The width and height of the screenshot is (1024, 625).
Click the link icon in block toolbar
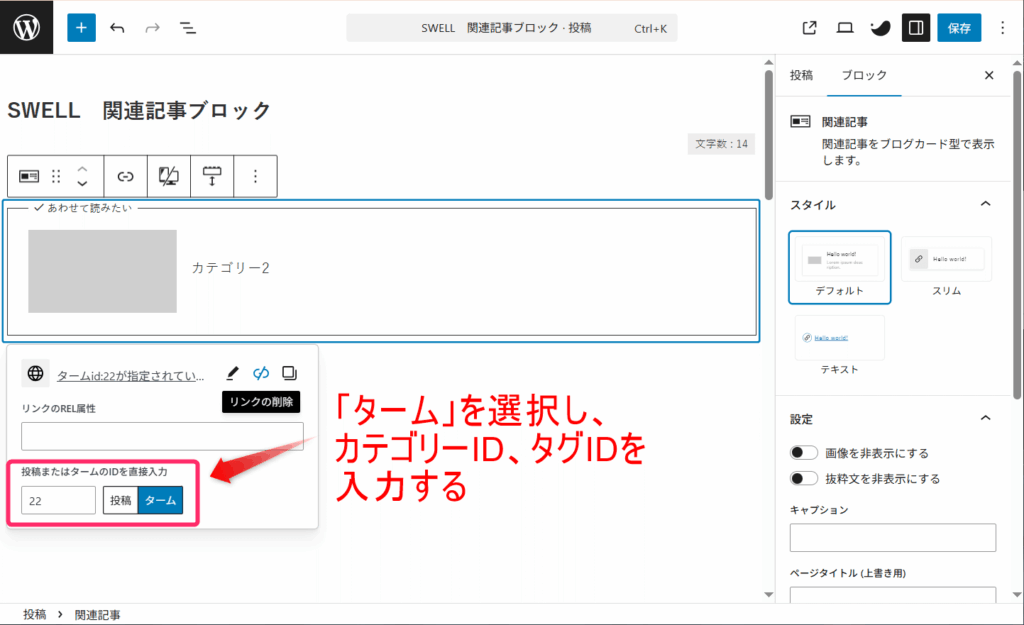click(125, 176)
